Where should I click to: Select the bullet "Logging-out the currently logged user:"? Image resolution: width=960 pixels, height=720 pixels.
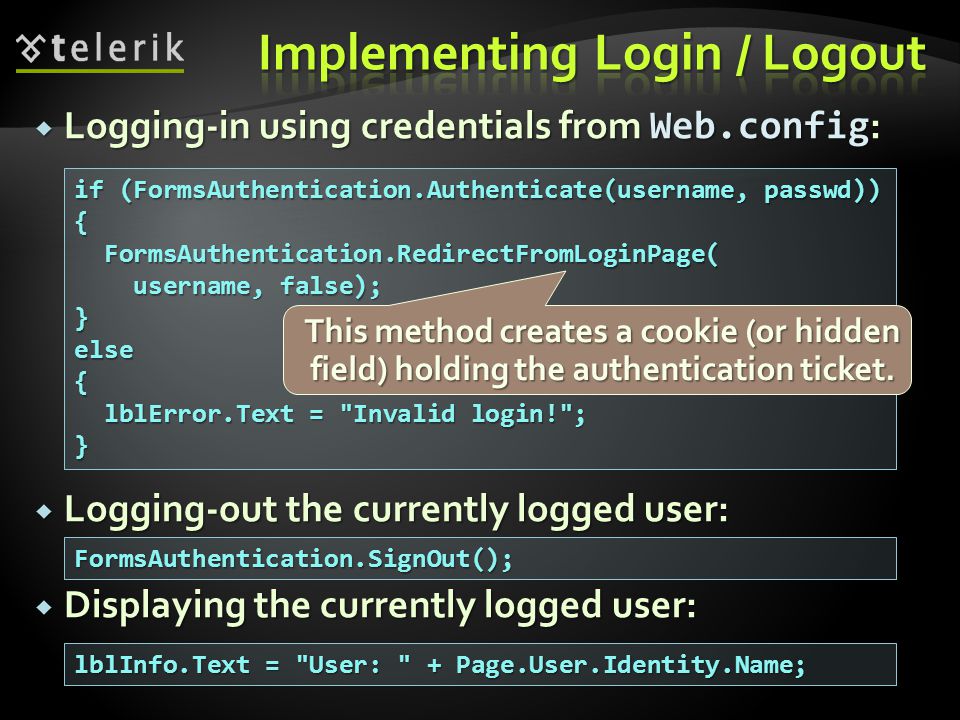click(396, 509)
